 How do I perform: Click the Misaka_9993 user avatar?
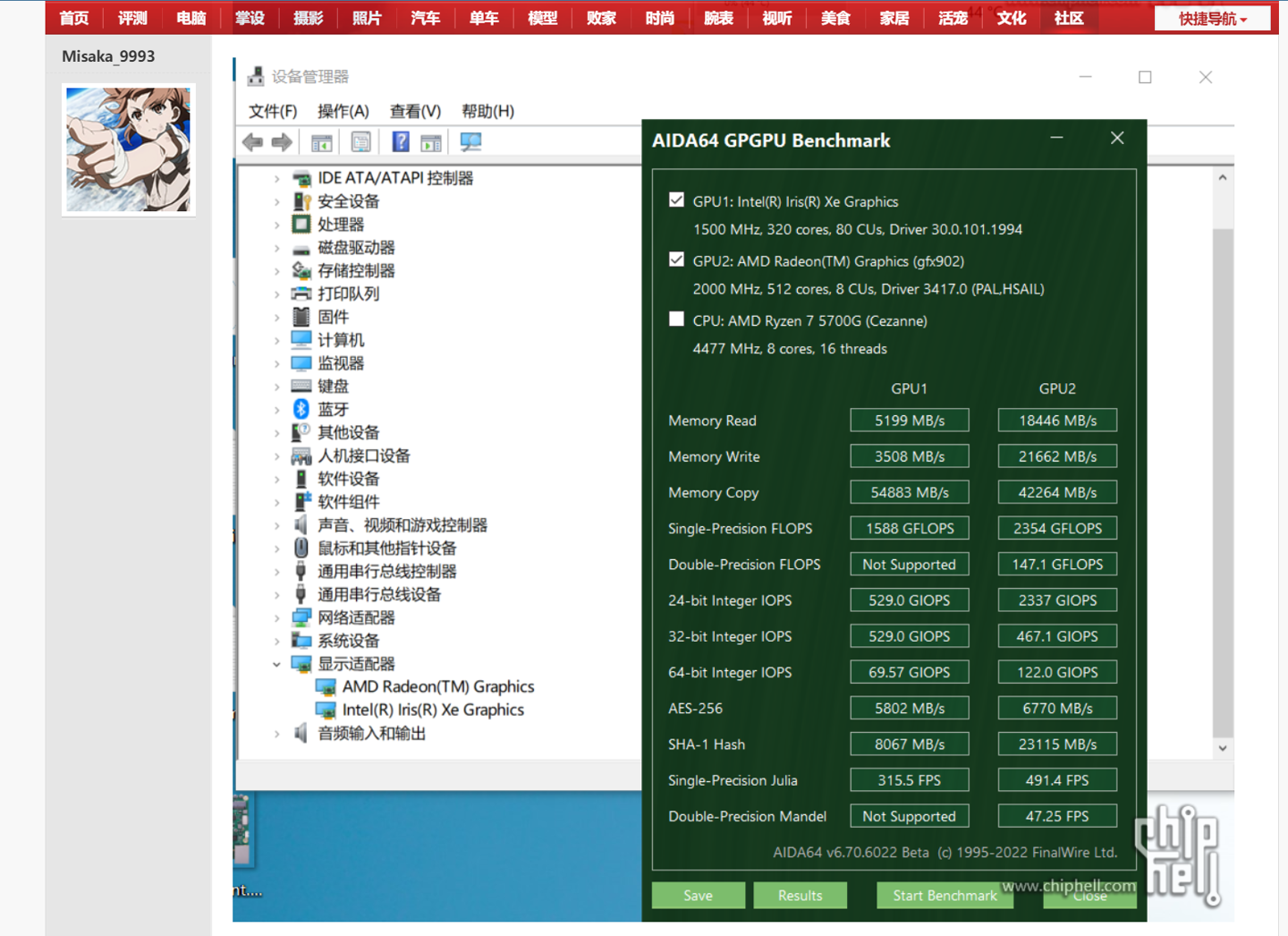129,149
